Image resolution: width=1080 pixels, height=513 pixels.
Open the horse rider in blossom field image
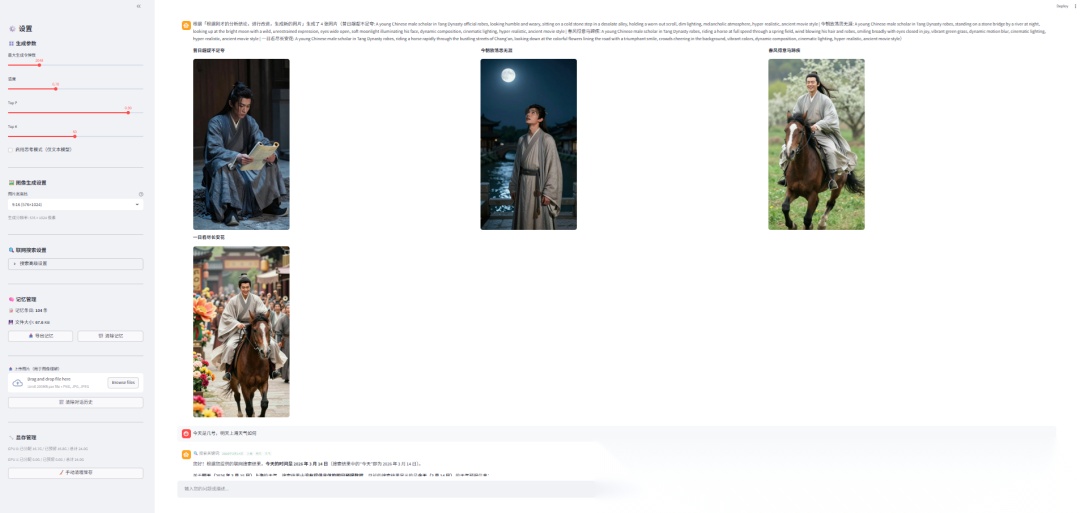coord(816,144)
